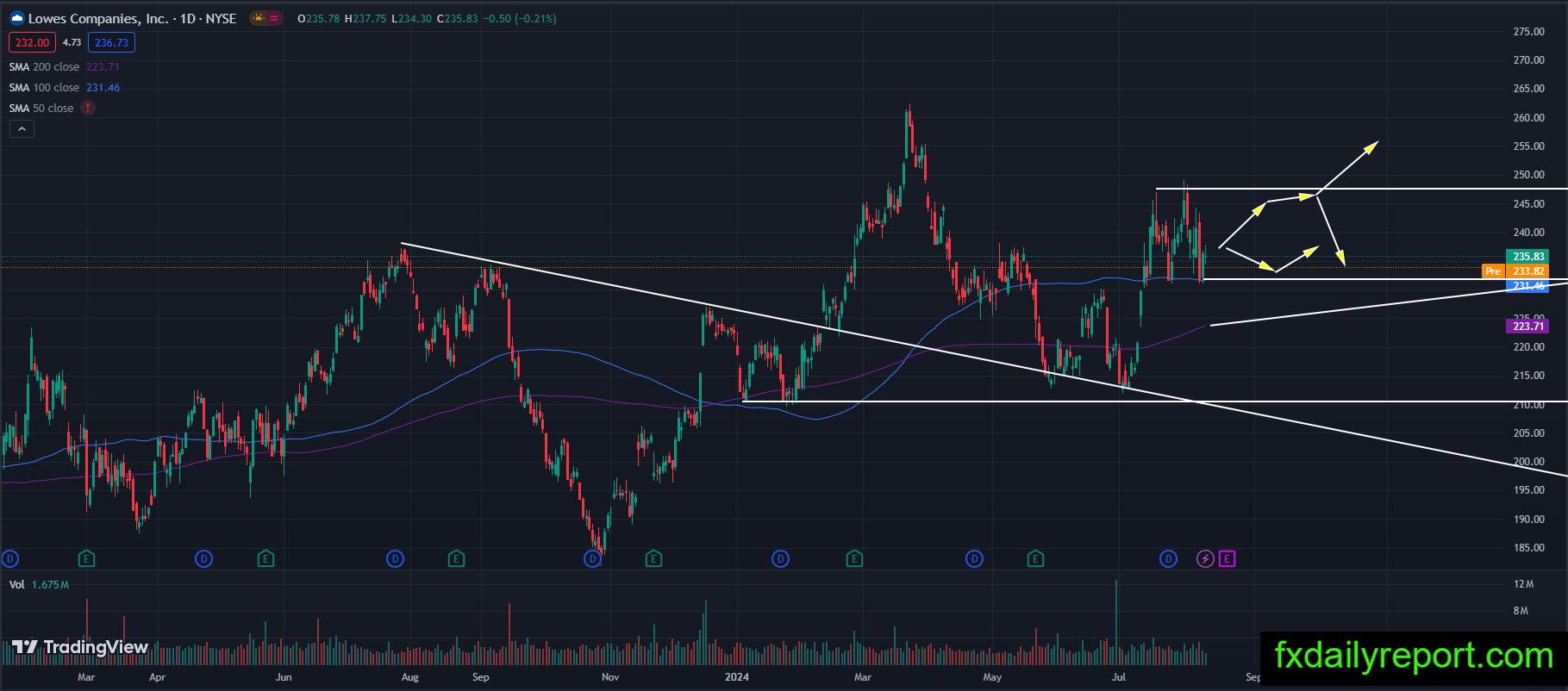Click the 275.00 price scale label
The height and width of the screenshot is (691, 1568).
coord(1528,32)
